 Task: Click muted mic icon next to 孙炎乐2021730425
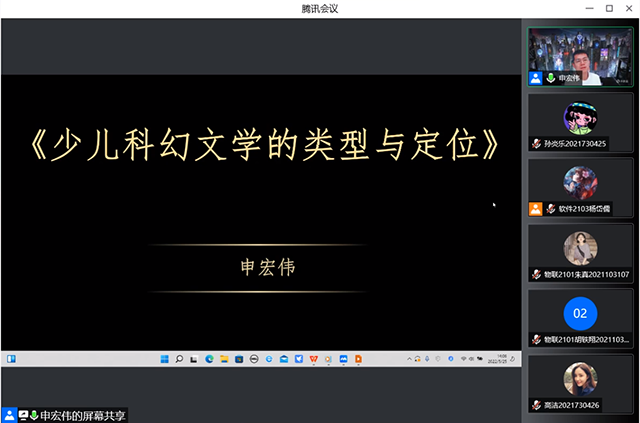coord(536,144)
